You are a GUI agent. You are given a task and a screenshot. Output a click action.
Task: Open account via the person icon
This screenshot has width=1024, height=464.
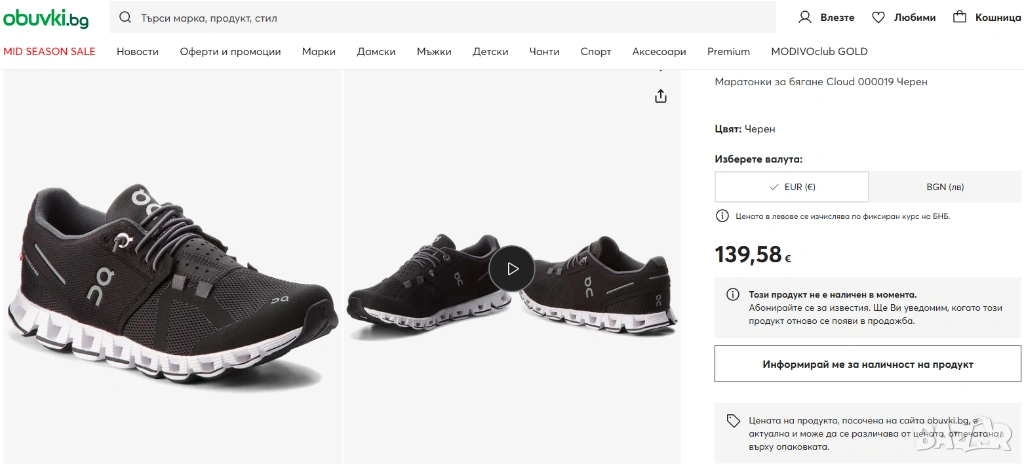(805, 17)
